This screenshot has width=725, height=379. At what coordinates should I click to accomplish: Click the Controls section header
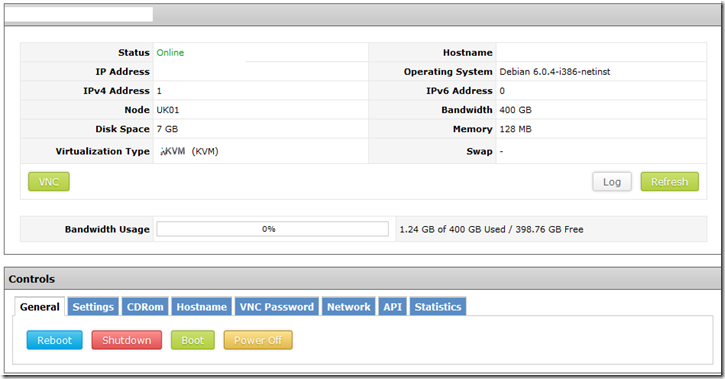[x=362, y=279]
